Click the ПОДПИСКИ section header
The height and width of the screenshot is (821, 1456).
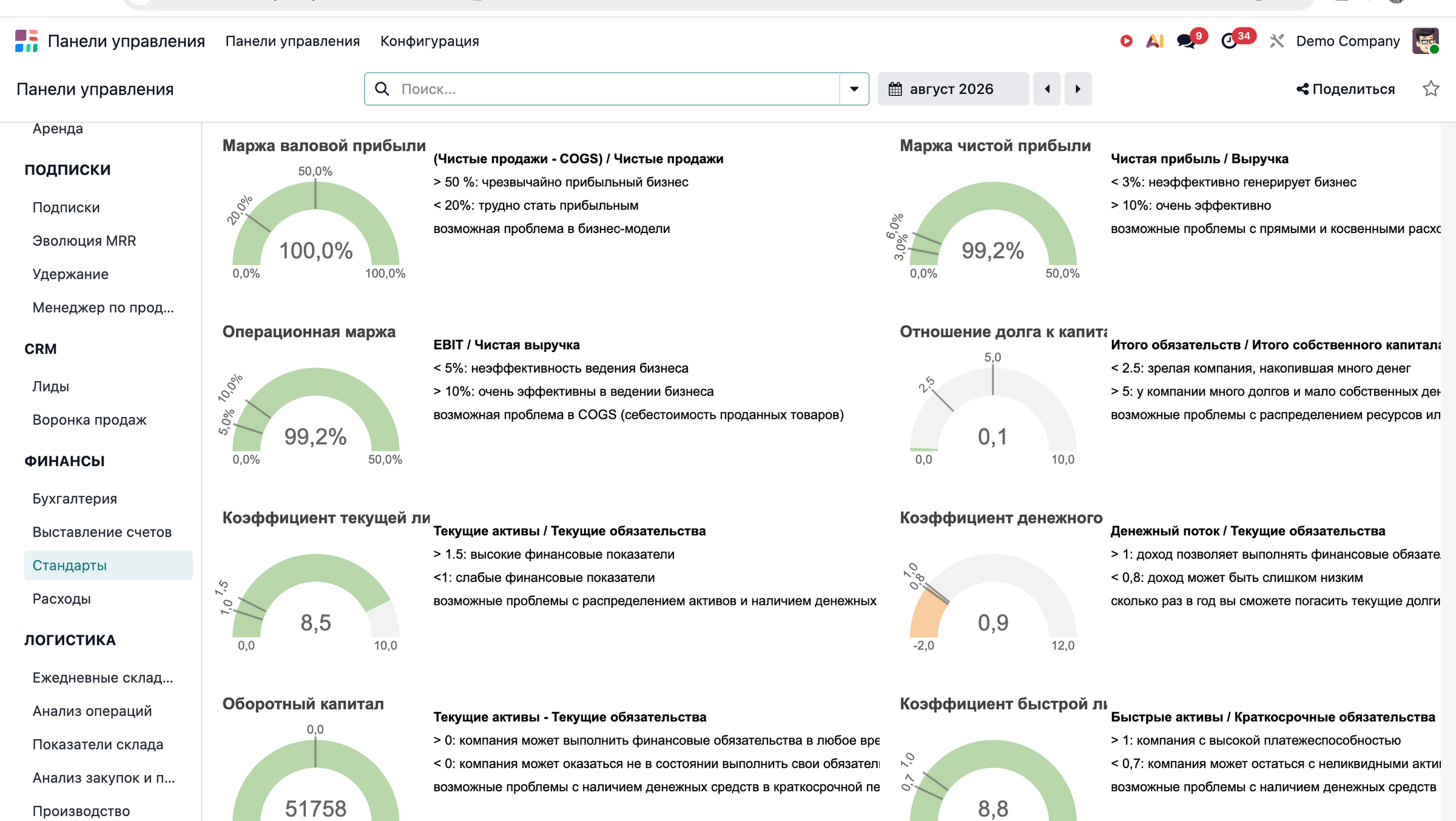[67, 170]
